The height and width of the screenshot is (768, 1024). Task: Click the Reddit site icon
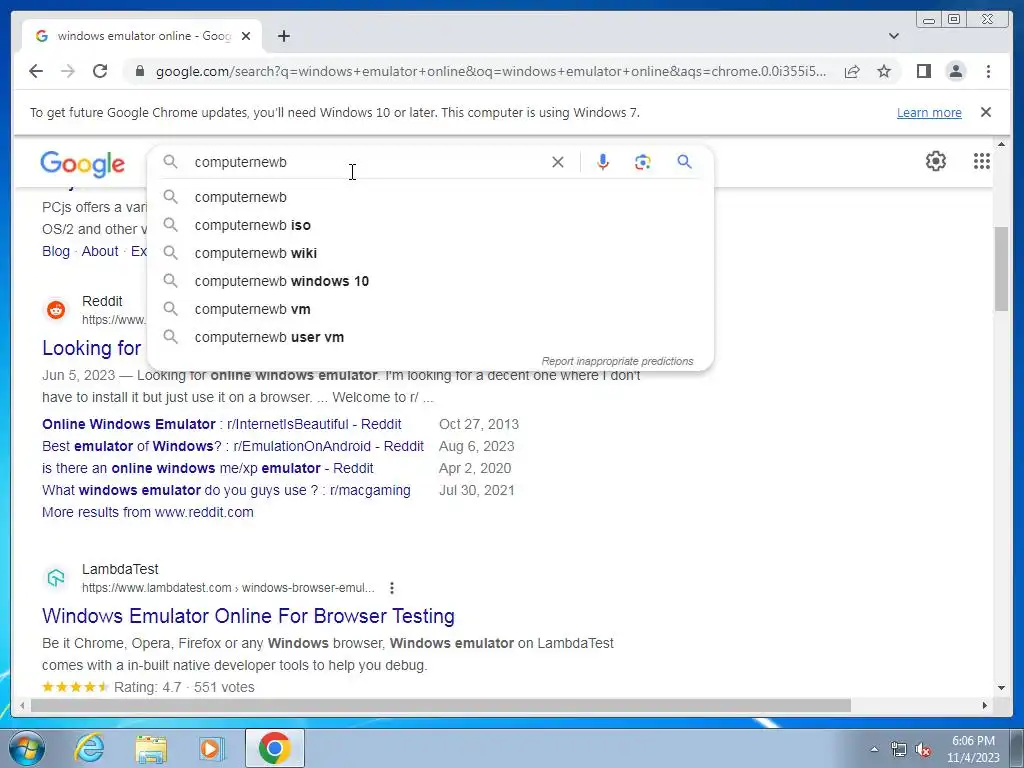56,310
